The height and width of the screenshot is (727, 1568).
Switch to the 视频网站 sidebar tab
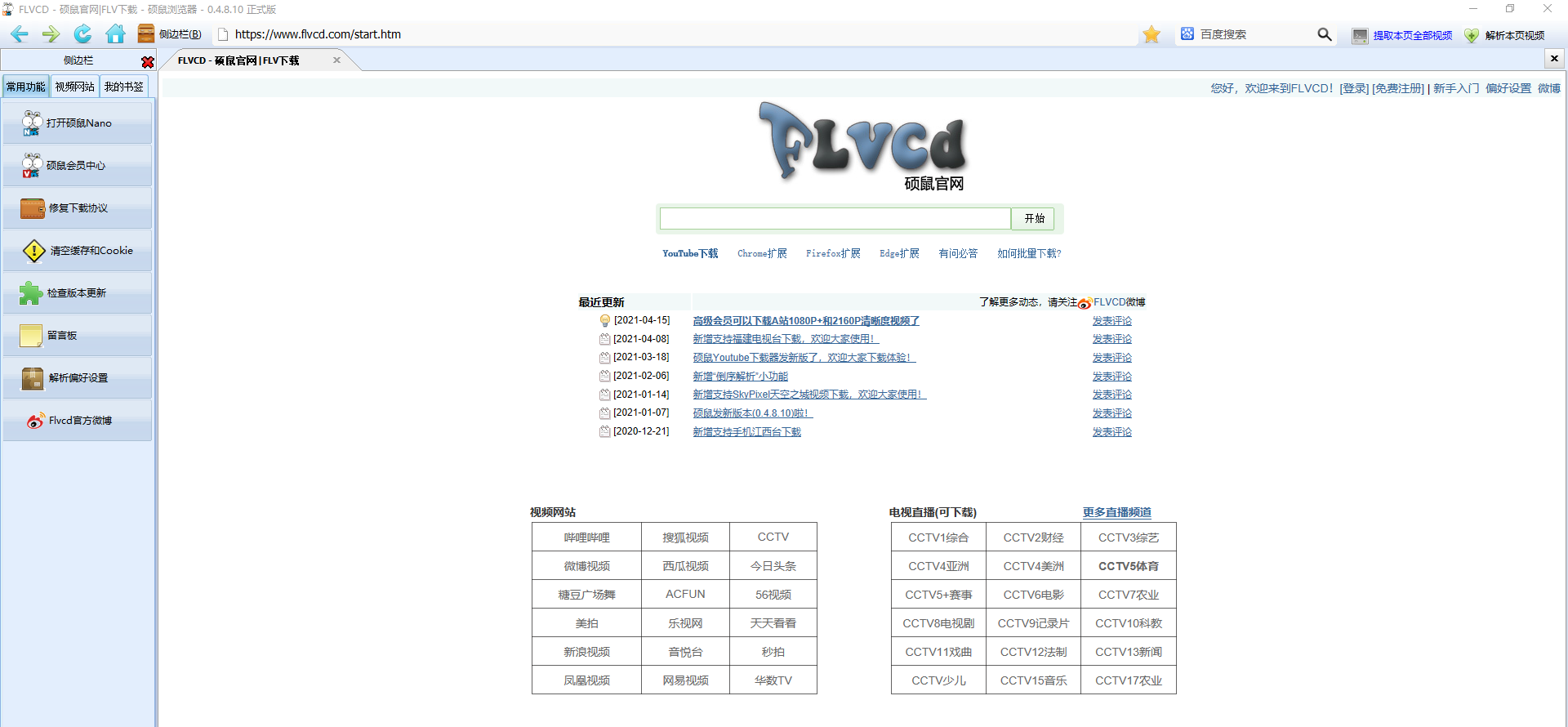[x=74, y=87]
